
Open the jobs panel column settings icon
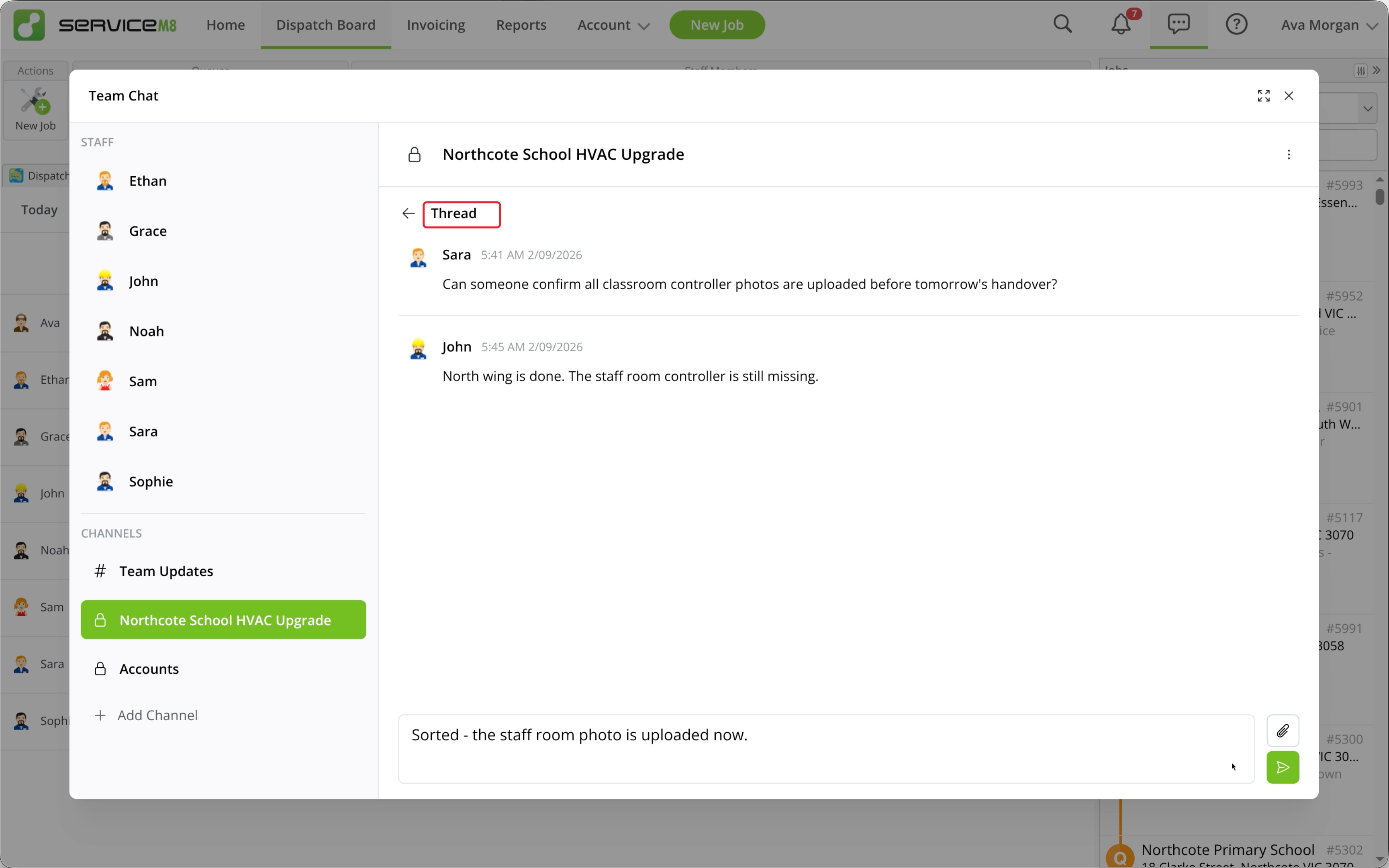(1360, 71)
